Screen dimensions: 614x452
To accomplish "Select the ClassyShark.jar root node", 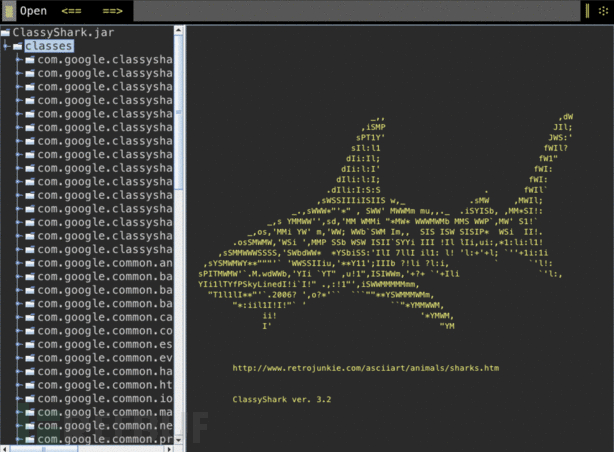I will [x=63, y=33].
